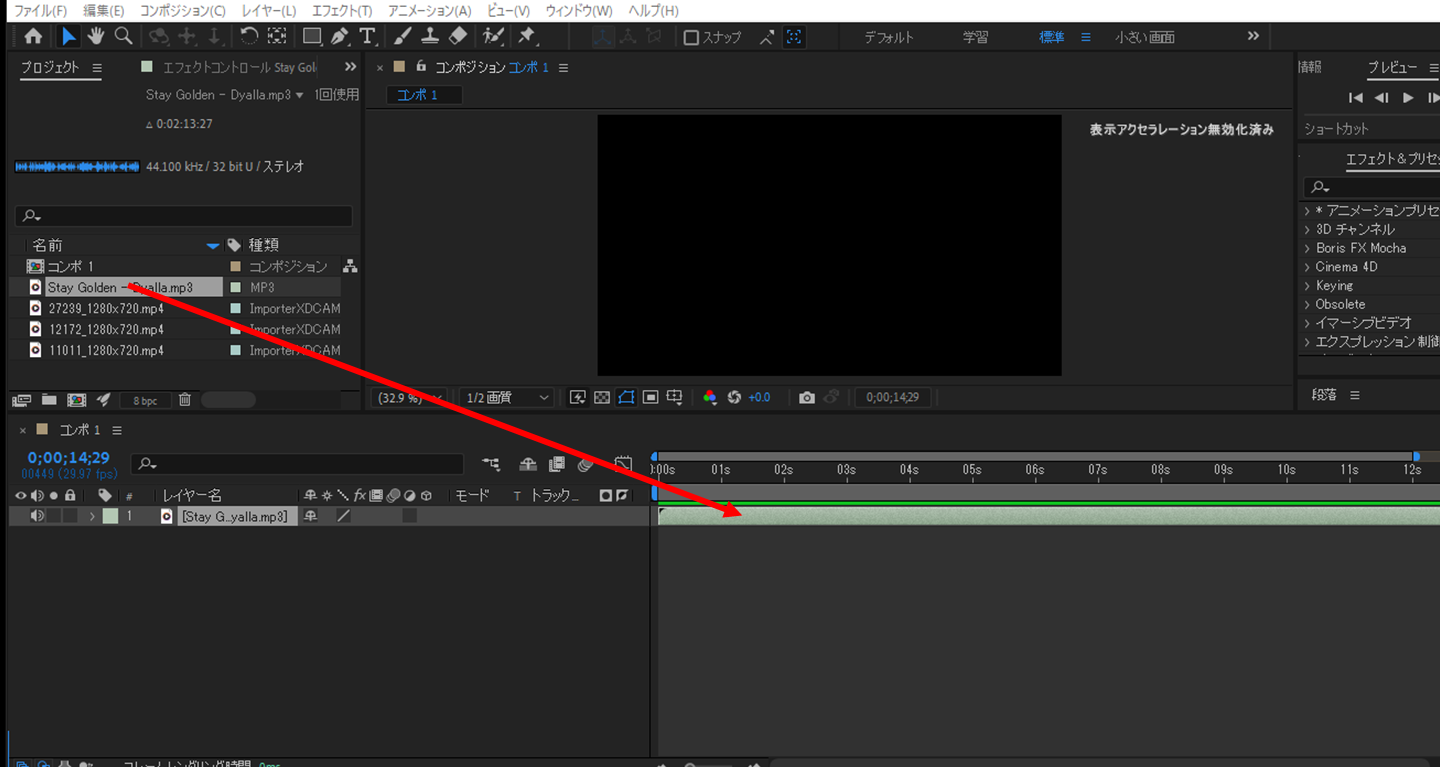Select 27239_1280x720.mp4 in project panel
Image resolution: width=1440 pixels, height=767 pixels.
(106, 309)
